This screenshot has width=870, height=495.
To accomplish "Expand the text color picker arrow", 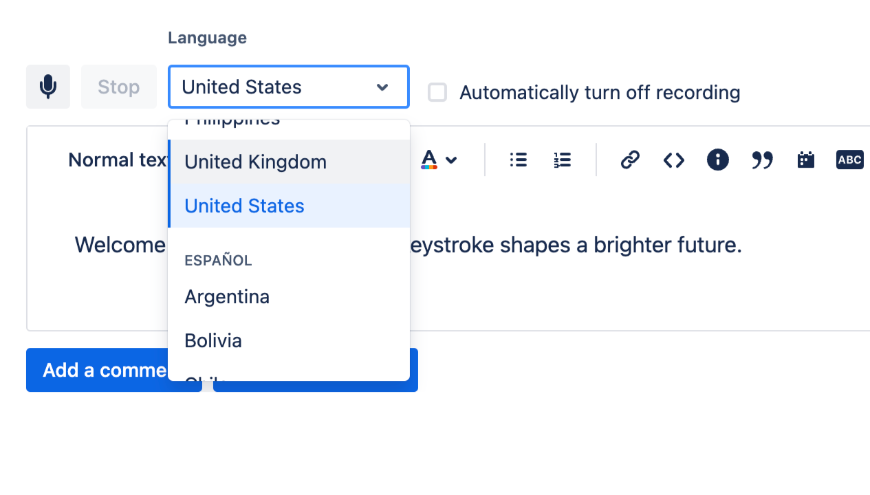I will (451, 160).
